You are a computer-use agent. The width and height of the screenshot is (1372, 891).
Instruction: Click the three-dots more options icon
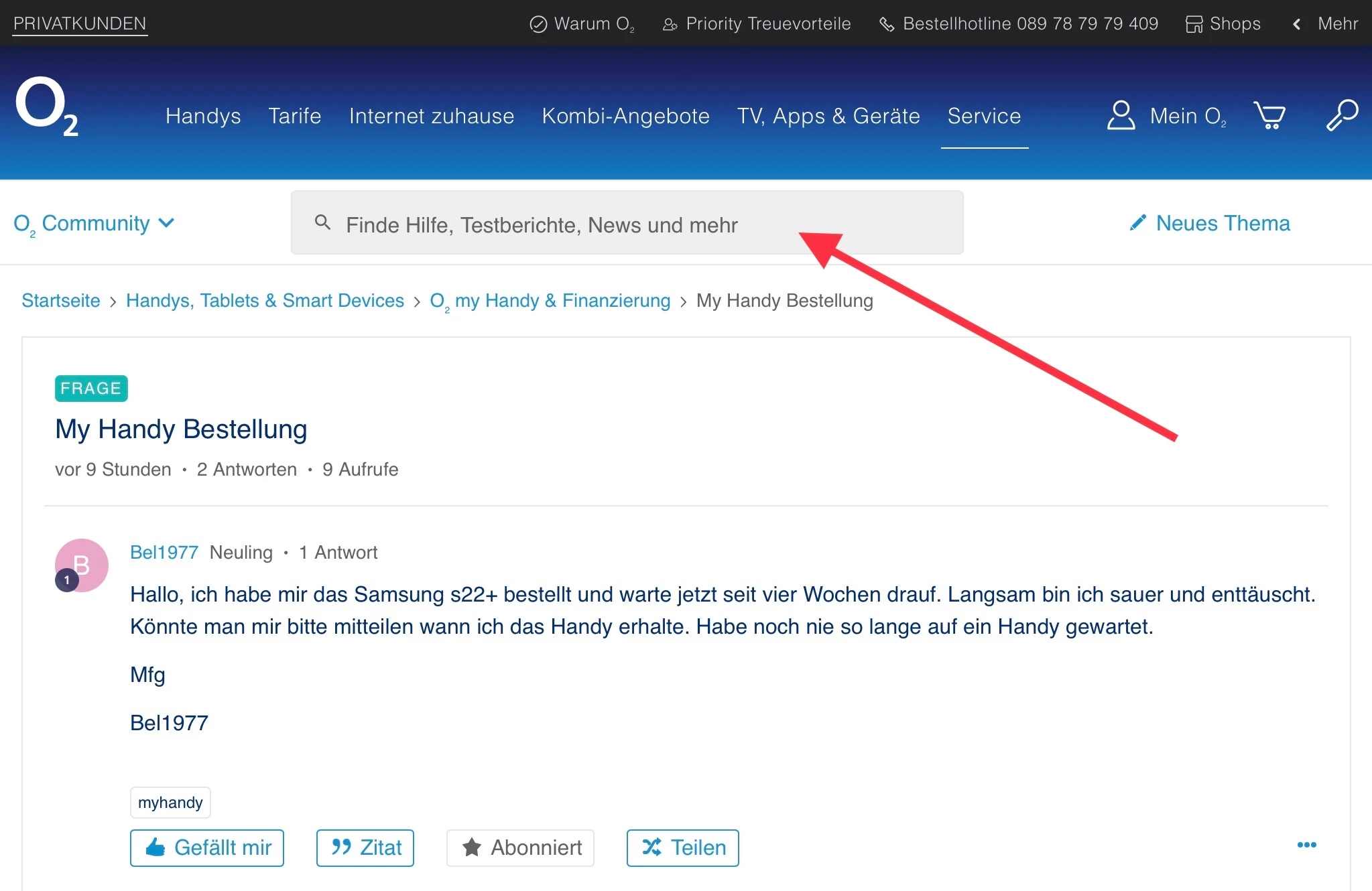pyautogui.click(x=1306, y=845)
